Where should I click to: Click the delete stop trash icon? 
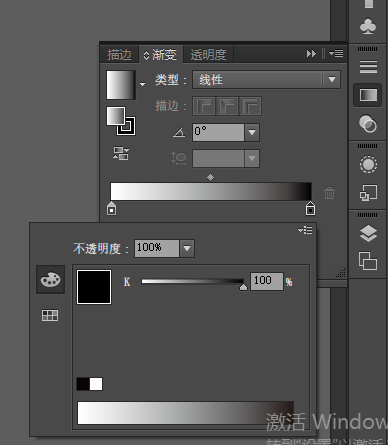tap(329, 193)
